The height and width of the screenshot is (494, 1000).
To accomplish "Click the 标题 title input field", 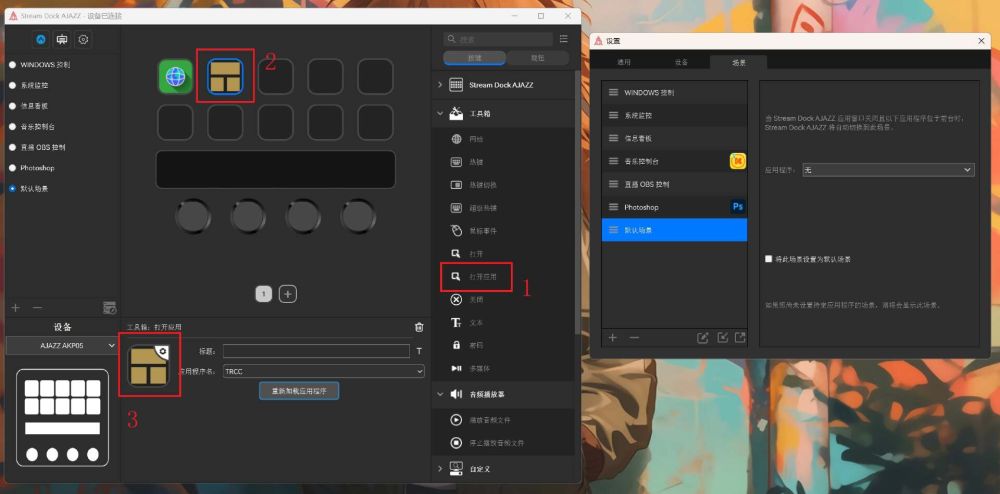I will [x=316, y=351].
